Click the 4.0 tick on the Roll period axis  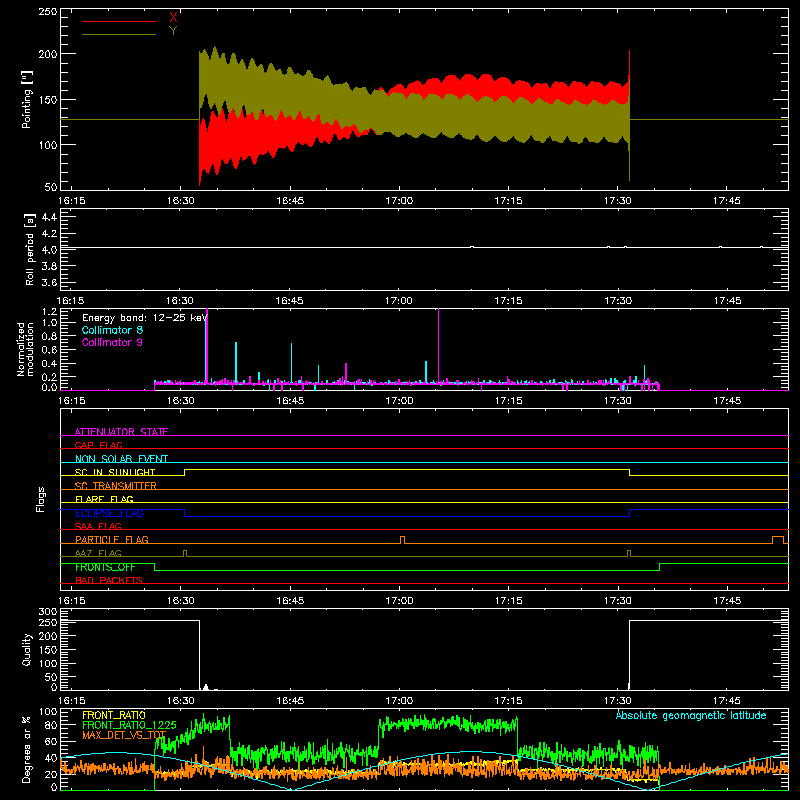pos(49,249)
